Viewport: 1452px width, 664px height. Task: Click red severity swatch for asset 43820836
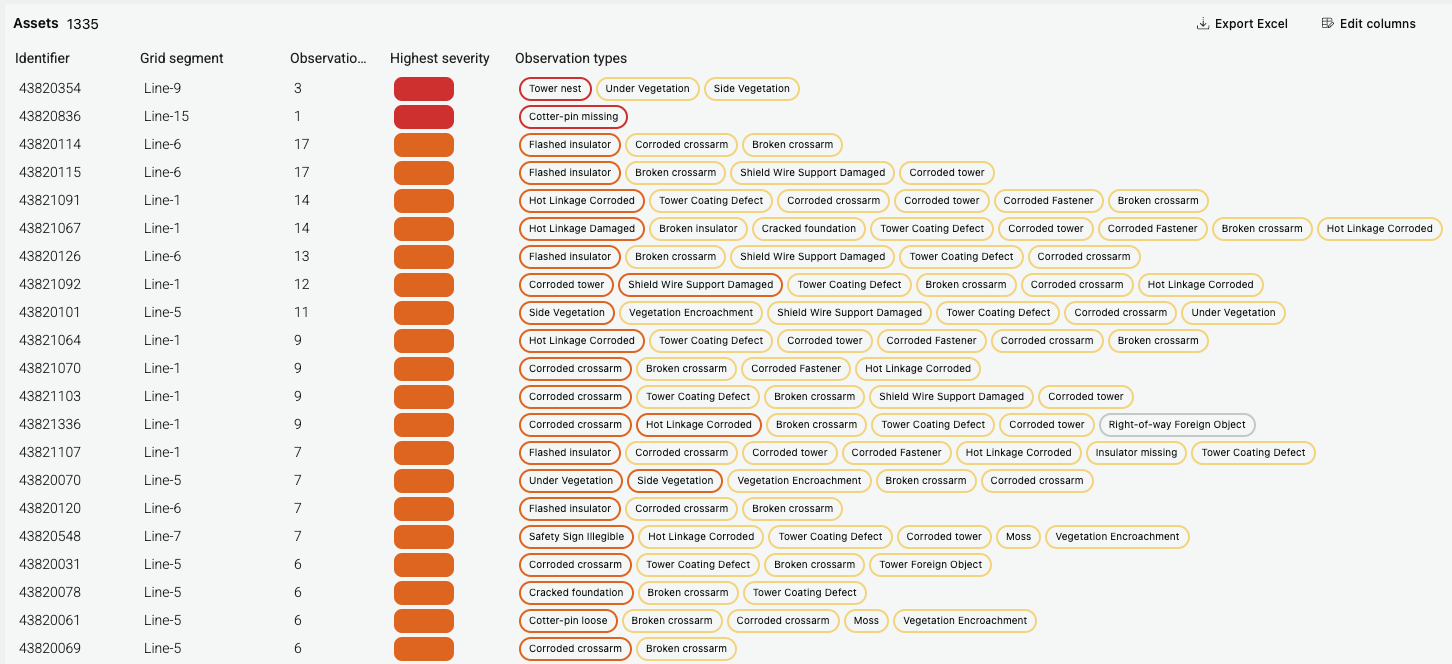(424, 117)
